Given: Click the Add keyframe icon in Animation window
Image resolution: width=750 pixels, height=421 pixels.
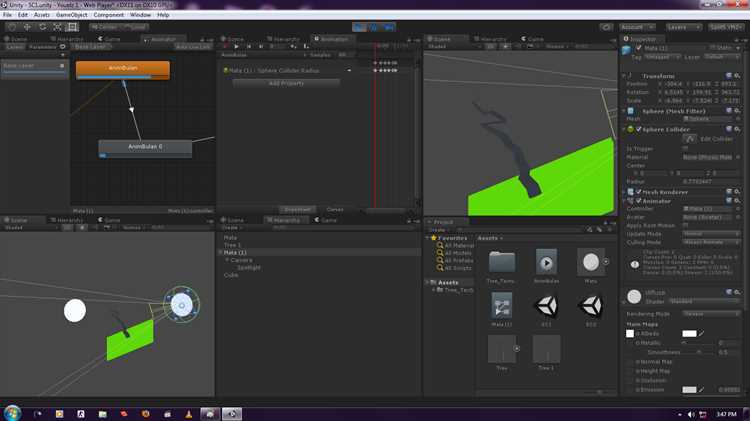Looking at the screenshot, I should click(x=293, y=46).
